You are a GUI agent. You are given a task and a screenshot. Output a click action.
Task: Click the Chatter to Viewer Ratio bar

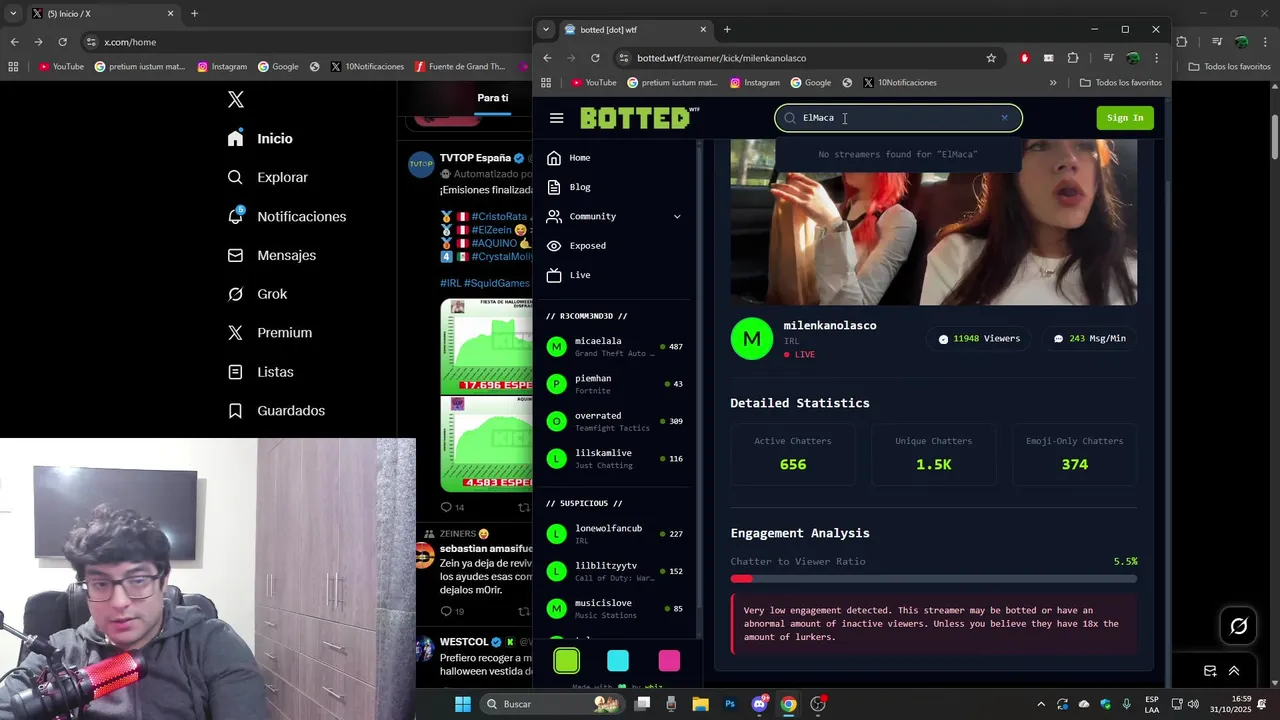click(x=933, y=578)
